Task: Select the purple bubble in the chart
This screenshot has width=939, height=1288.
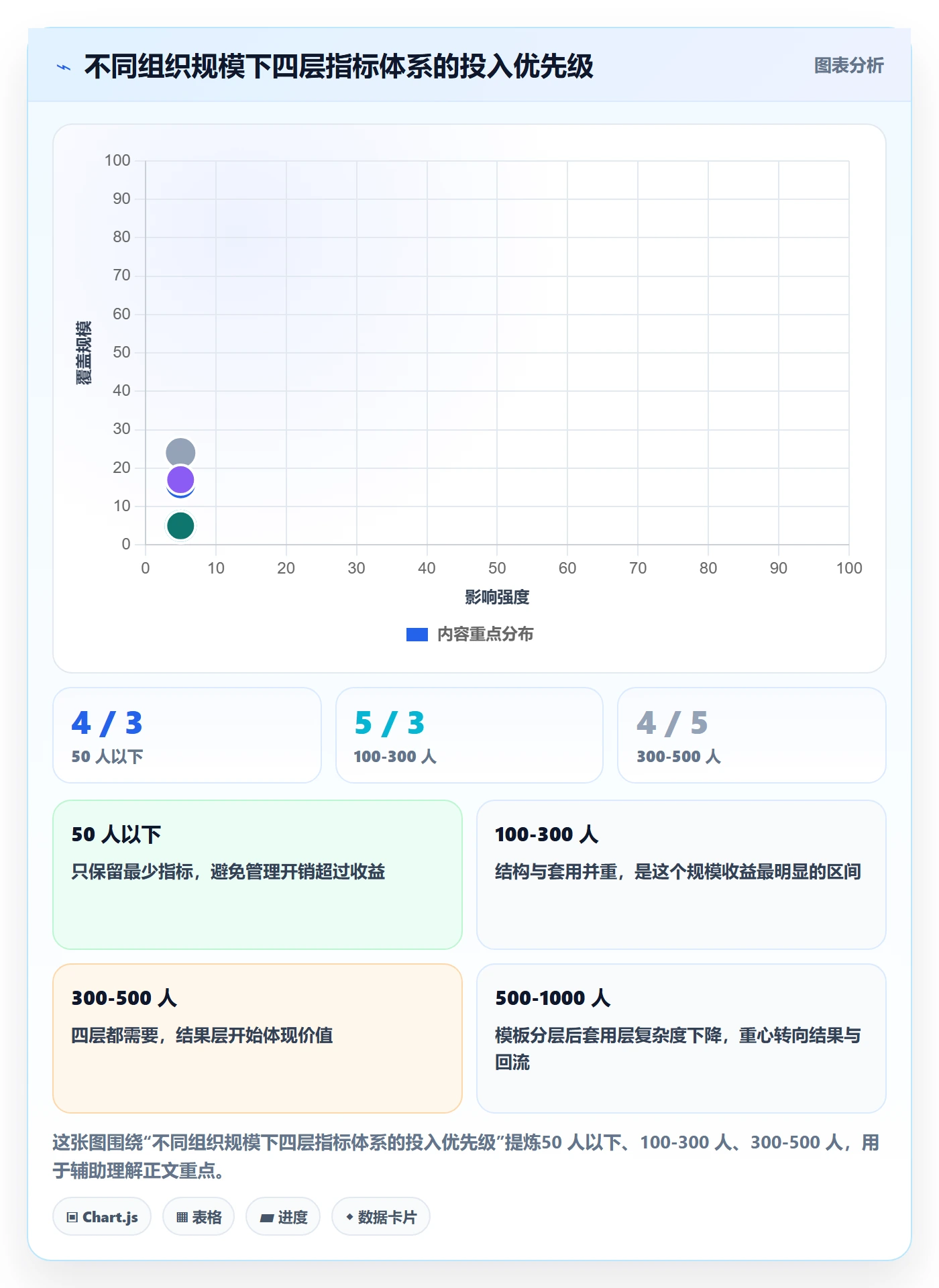Action: [180, 480]
